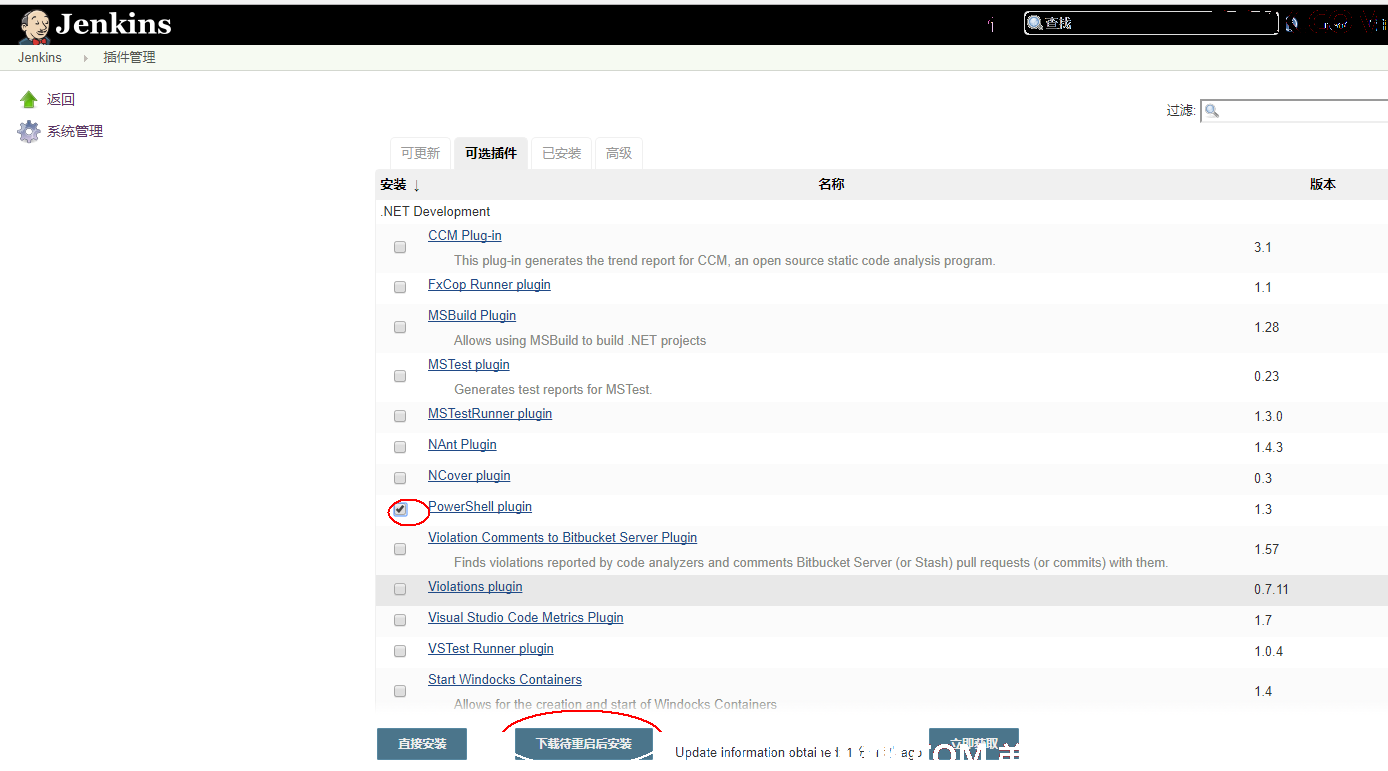Viewport: 1388px width, 771px height.
Task: Select the 可选插件 tab
Action: coord(491,153)
